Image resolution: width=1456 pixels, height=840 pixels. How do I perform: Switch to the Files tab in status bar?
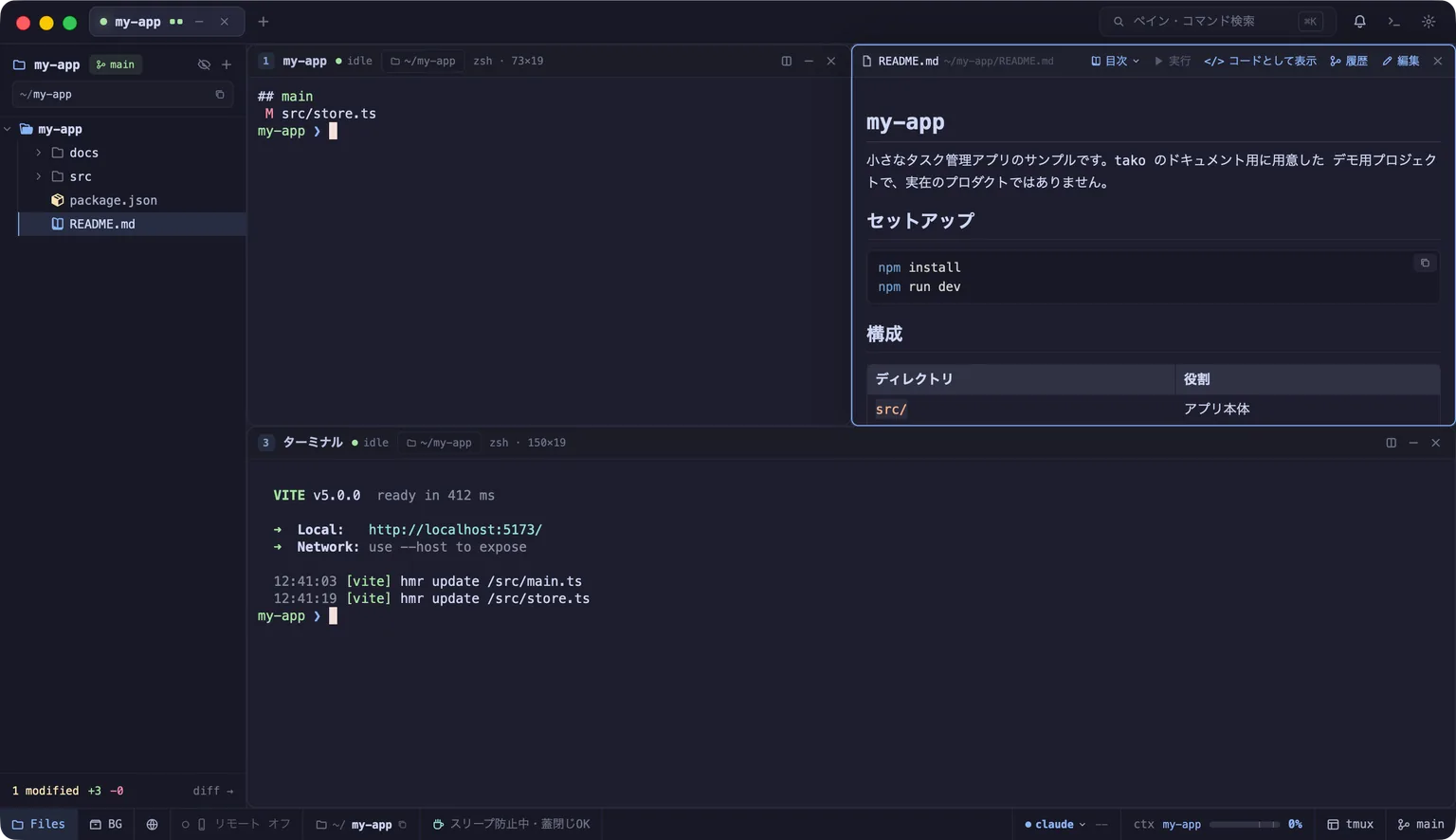click(39, 824)
